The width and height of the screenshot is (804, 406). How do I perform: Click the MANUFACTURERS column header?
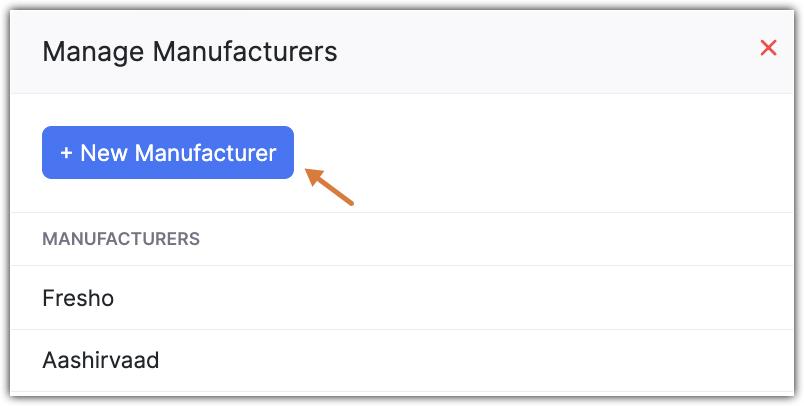click(121, 239)
